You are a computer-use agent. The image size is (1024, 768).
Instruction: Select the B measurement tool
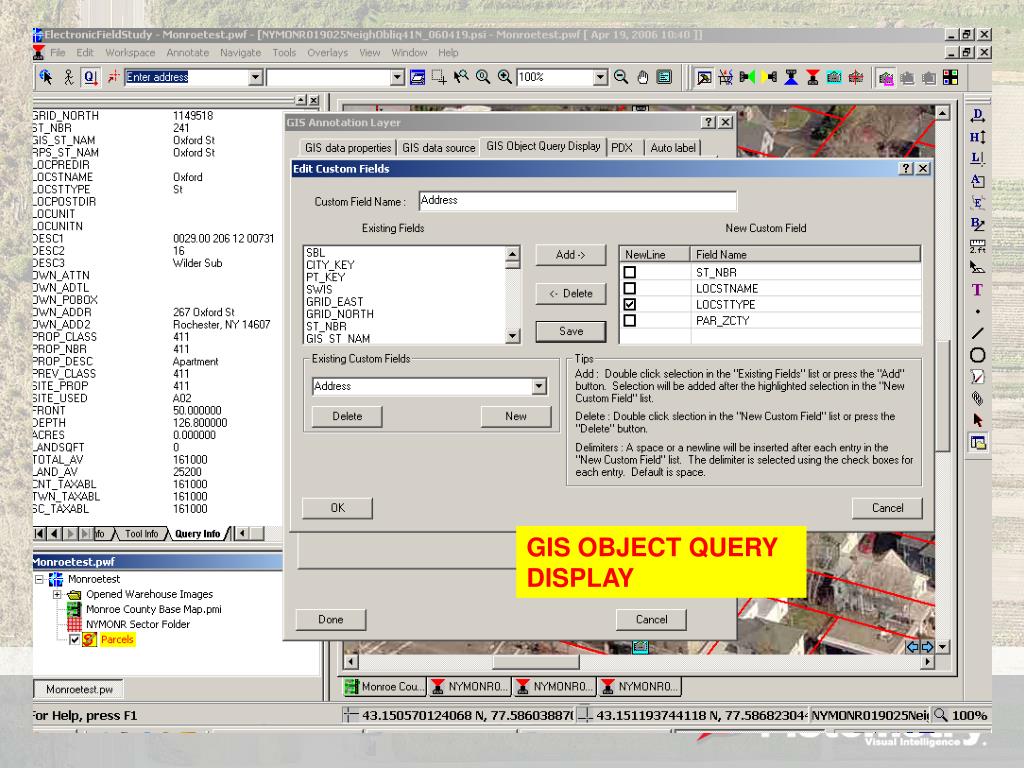click(977, 224)
